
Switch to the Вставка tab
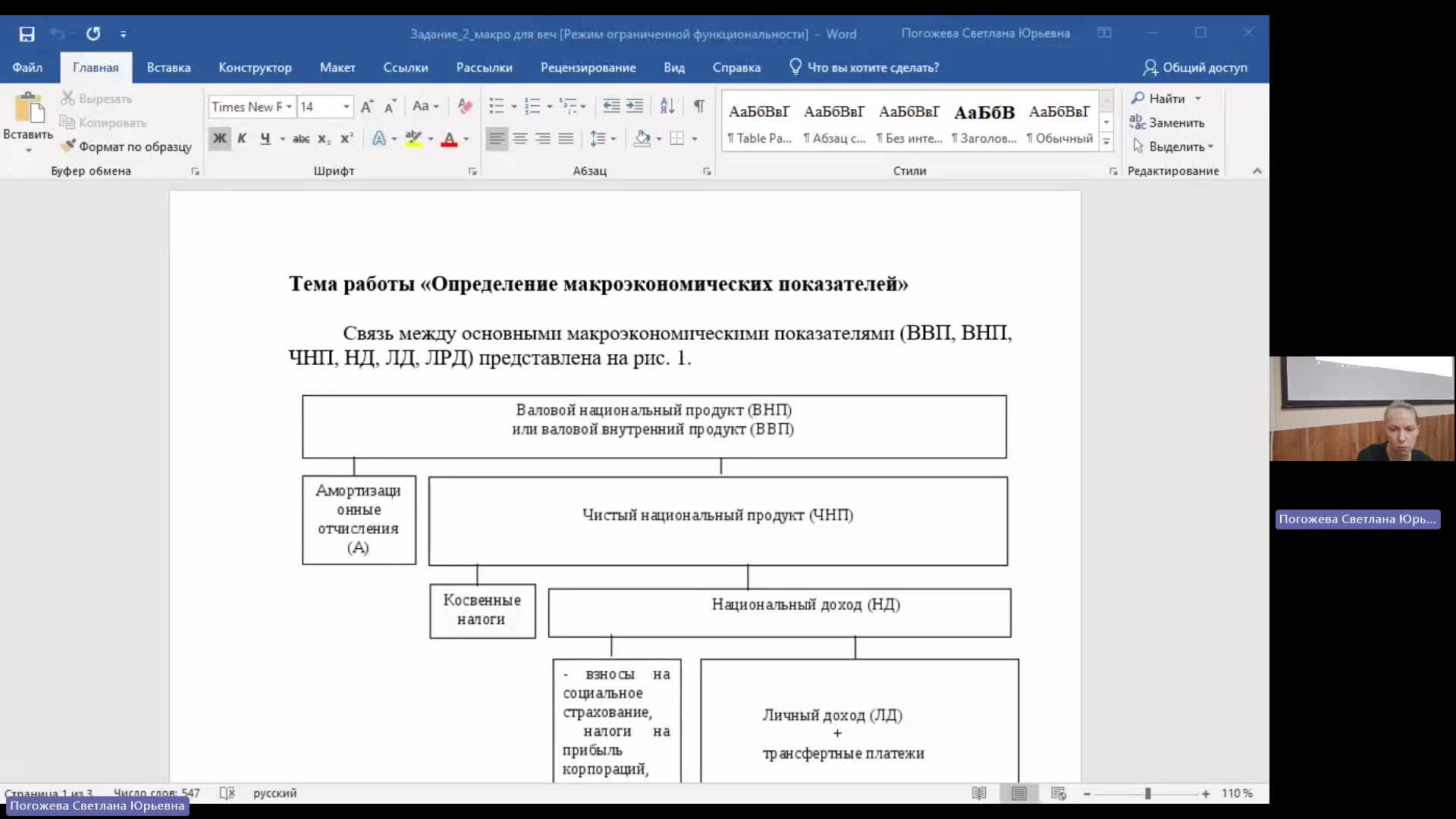168,67
